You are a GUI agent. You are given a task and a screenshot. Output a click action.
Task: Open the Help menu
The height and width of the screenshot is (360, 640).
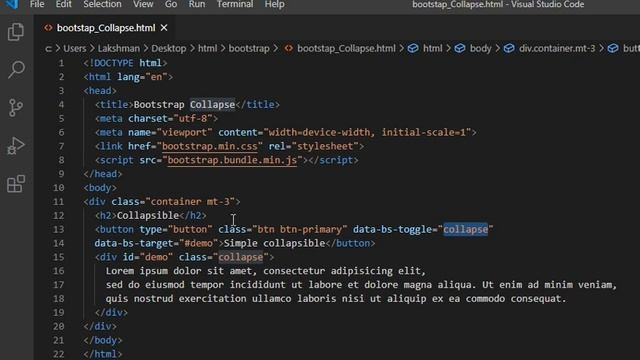(274, 4)
